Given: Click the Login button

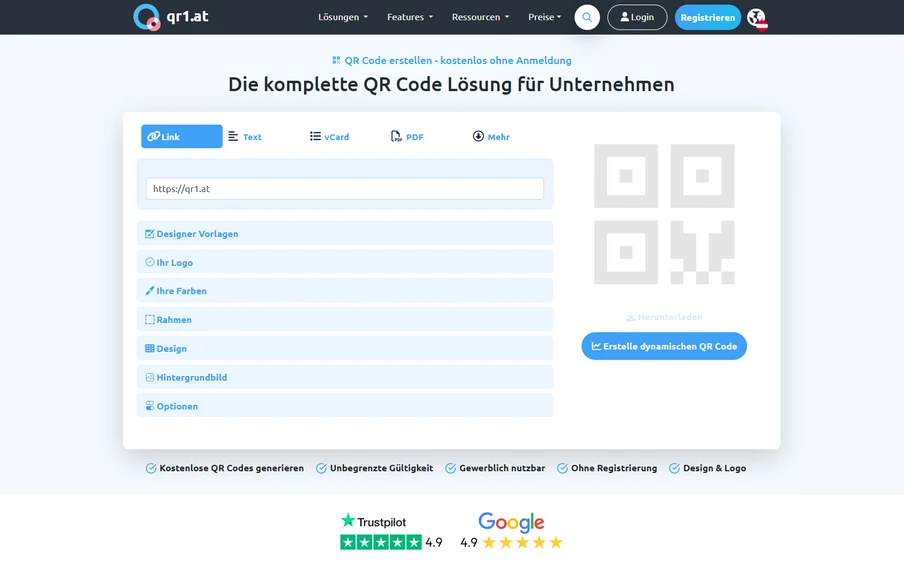Looking at the screenshot, I should tap(637, 17).
